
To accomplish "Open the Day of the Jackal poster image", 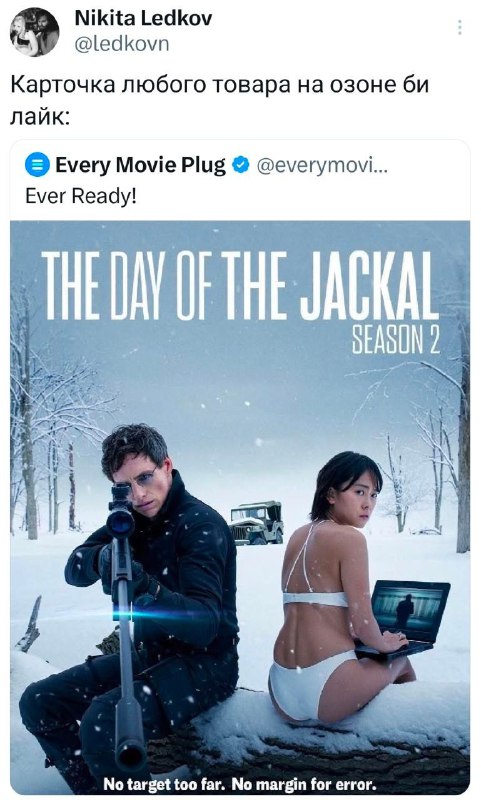I will 240,507.
